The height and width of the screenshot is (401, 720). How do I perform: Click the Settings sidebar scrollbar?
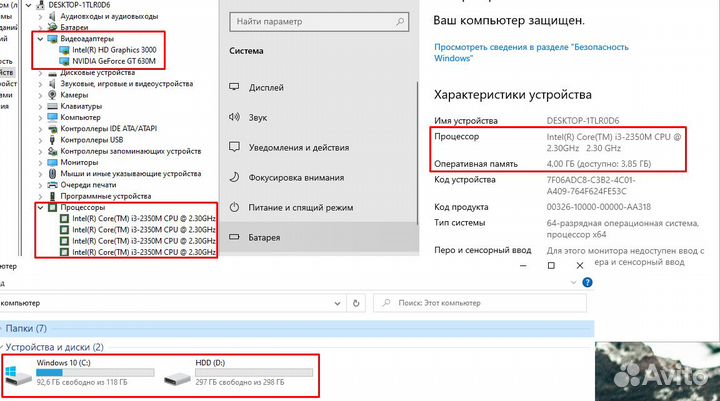point(417,153)
